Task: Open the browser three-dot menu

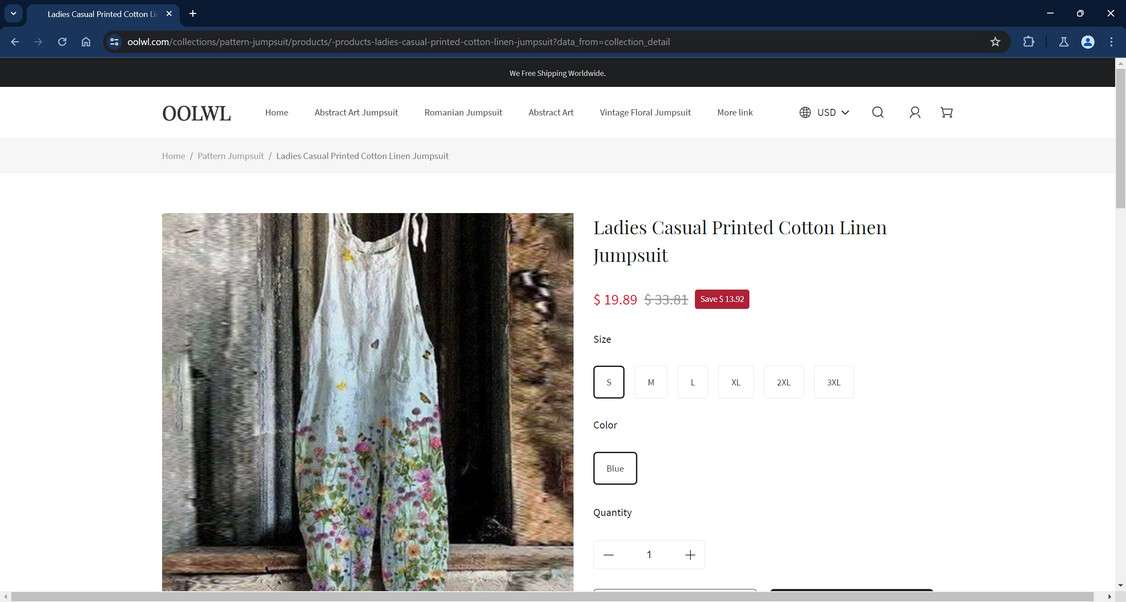Action: point(1110,41)
